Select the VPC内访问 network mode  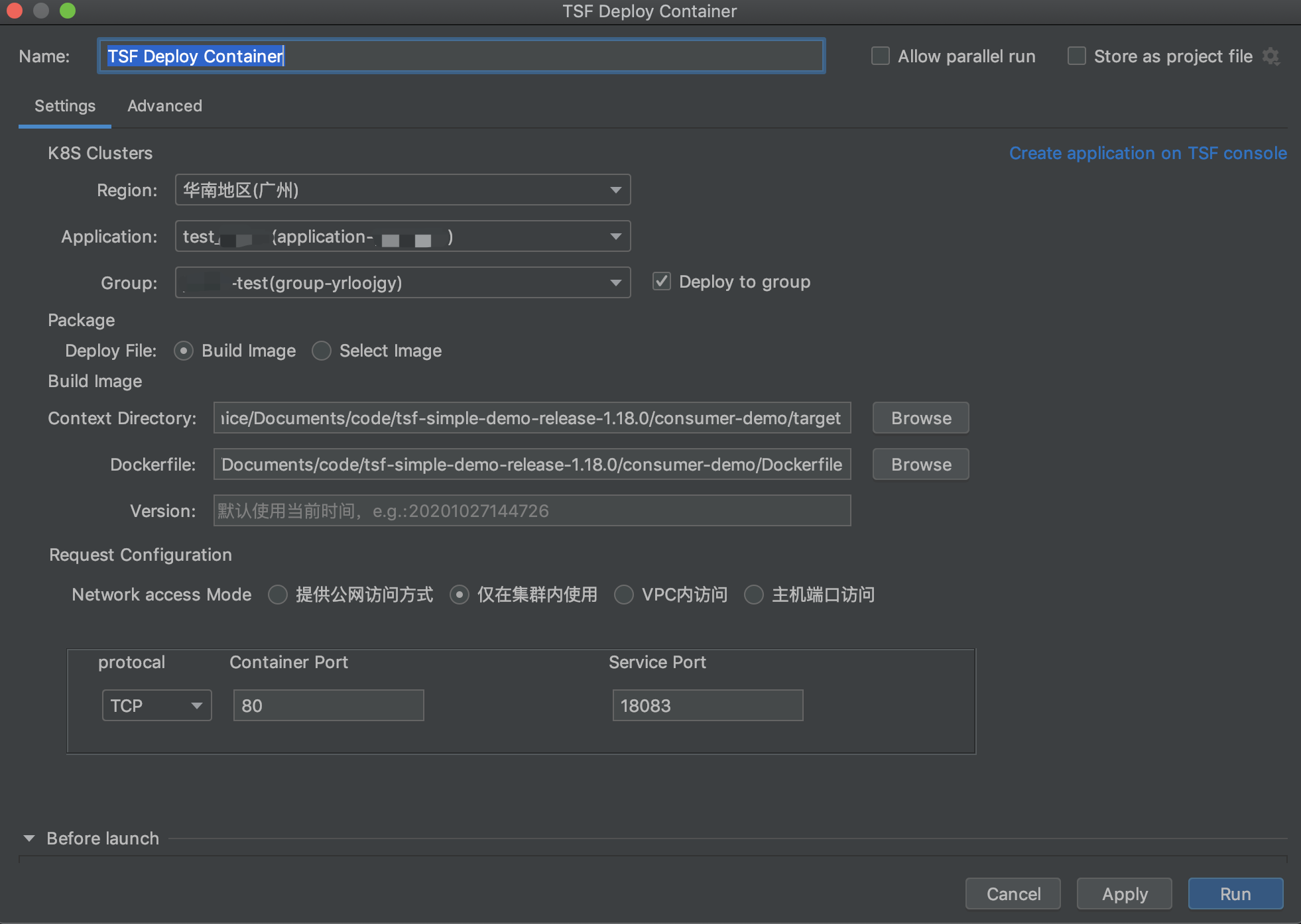point(623,595)
